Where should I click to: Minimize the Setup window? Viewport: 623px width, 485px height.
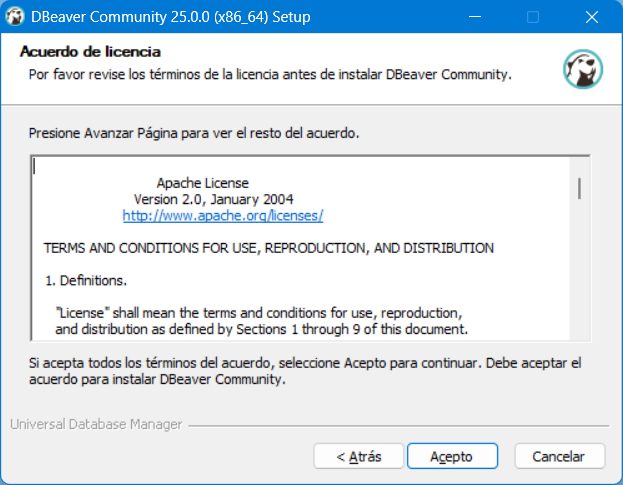coord(475,17)
